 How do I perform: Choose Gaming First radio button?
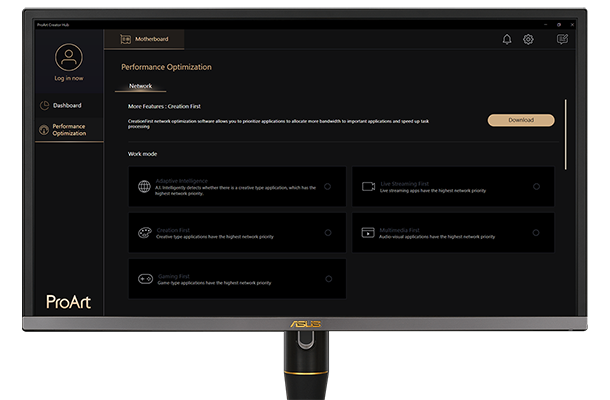click(x=328, y=279)
